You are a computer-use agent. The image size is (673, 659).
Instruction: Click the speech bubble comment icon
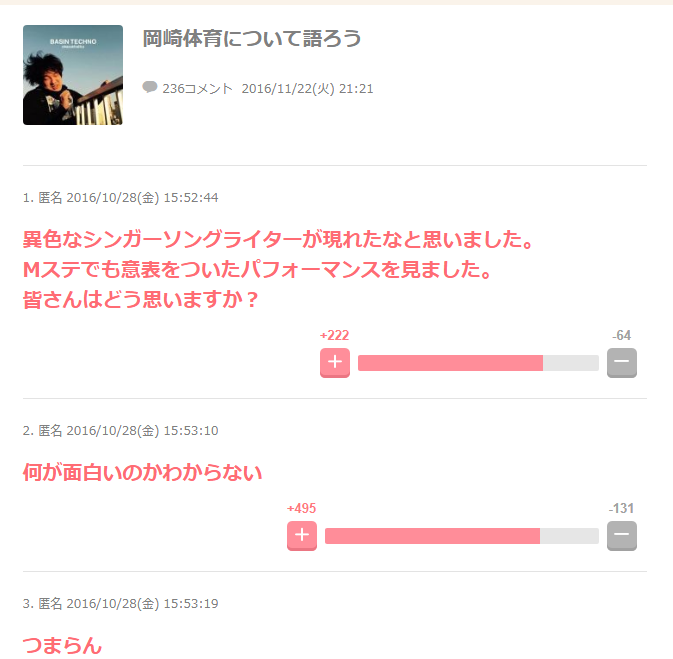click(x=150, y=87)
